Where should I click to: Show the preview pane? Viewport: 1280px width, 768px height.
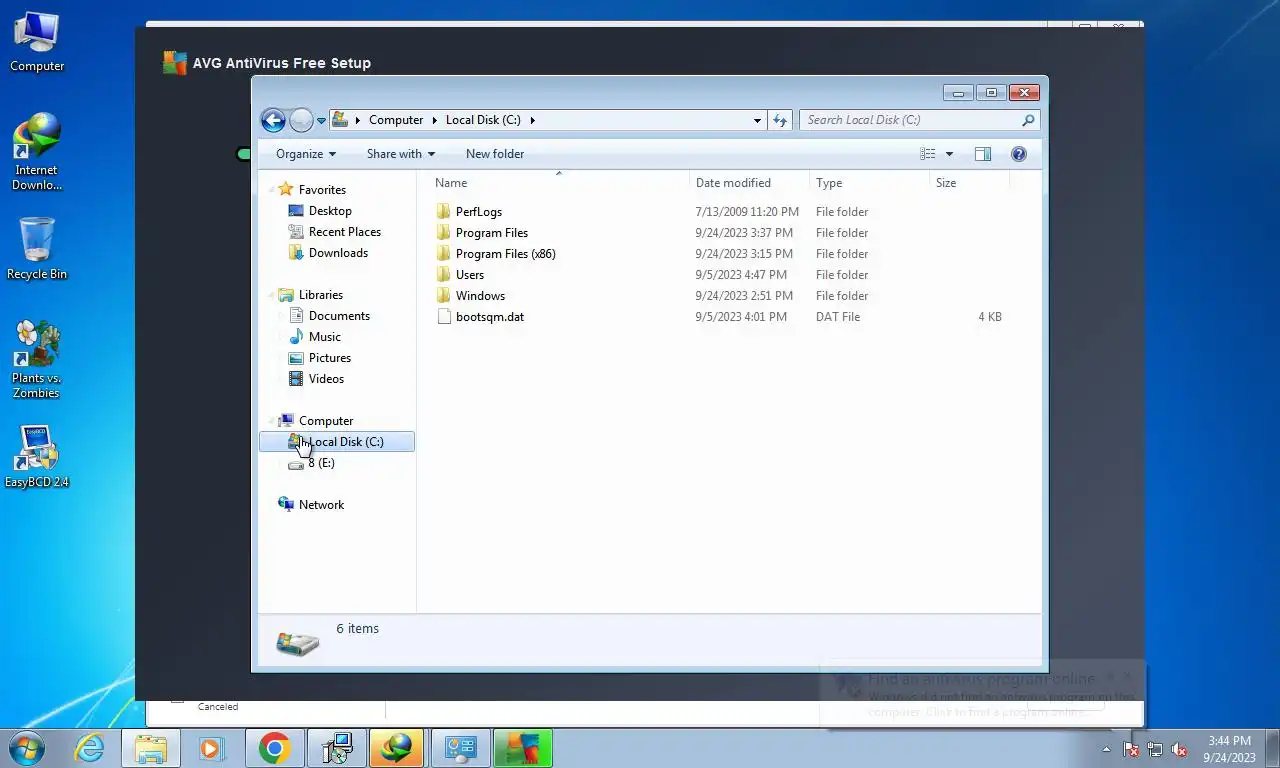pyautogui.click(x=983, y=154)
